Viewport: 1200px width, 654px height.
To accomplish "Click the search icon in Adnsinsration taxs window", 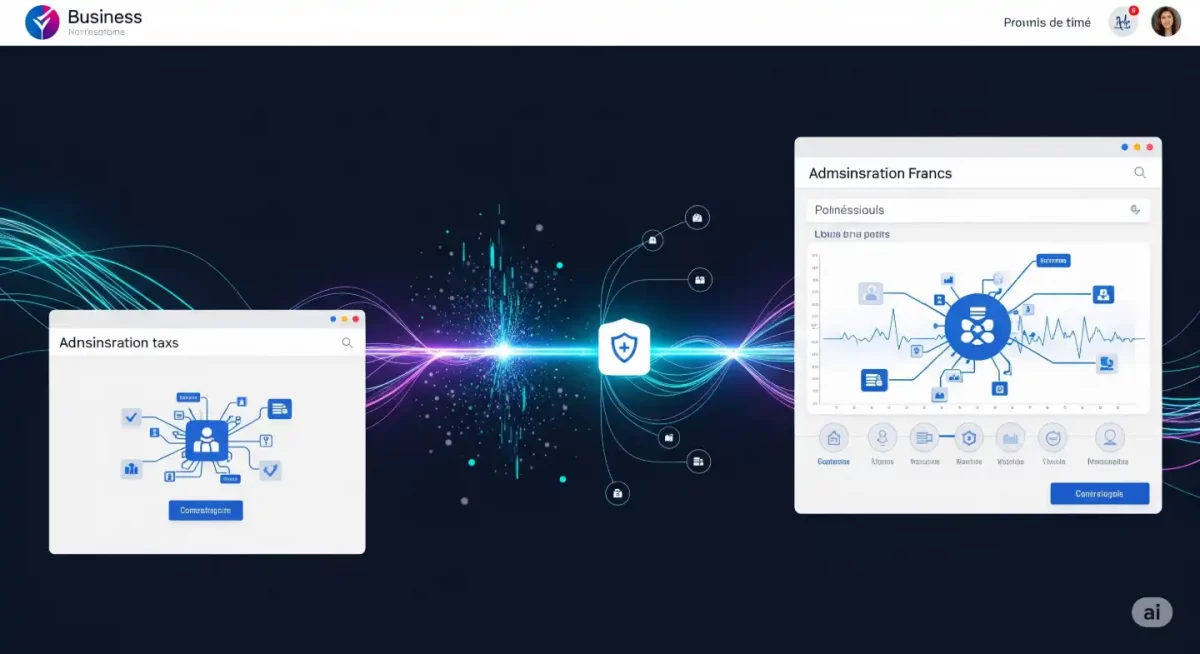I will (x=347, y=342).
